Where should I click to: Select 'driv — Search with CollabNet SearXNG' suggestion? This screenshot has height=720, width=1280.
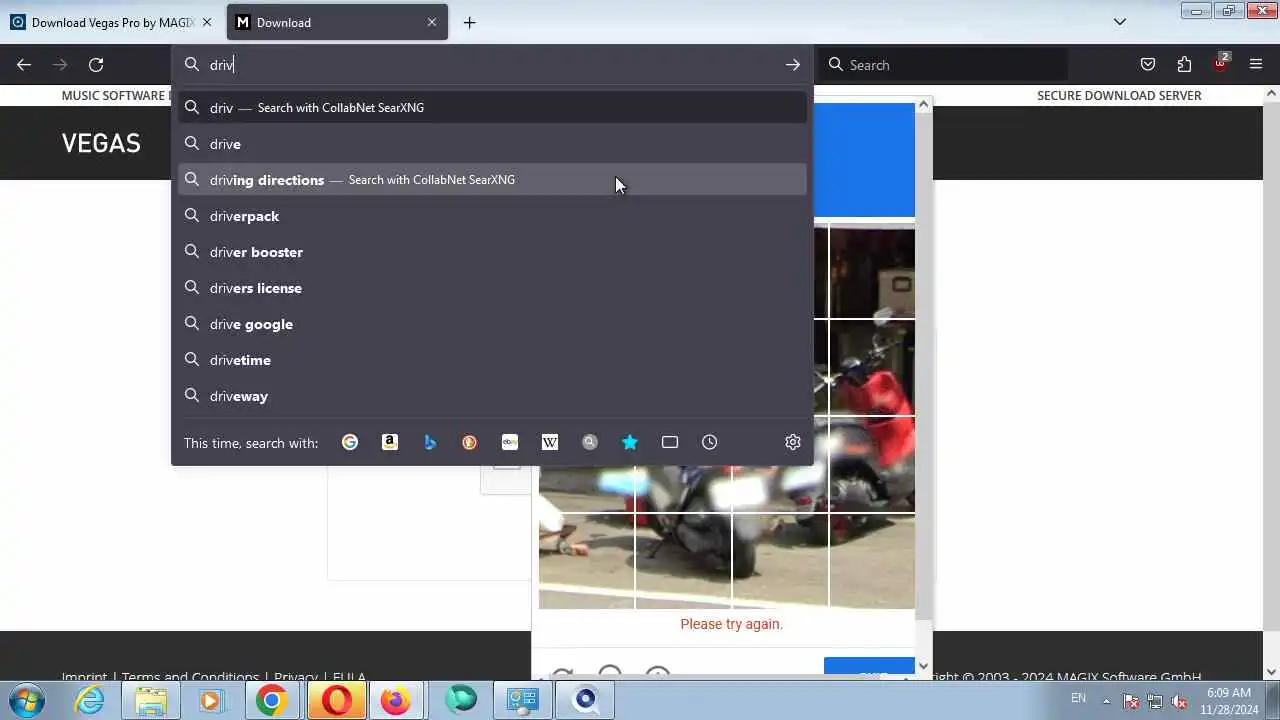(x=492, y=108)
